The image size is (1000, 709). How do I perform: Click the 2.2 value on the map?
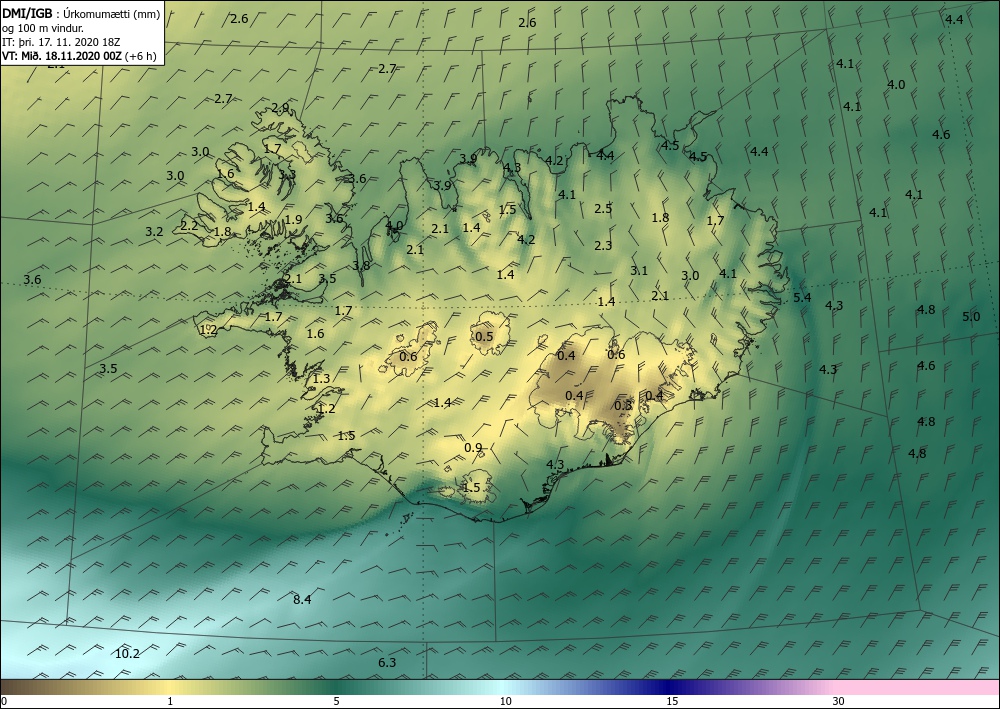pos(189,225)
